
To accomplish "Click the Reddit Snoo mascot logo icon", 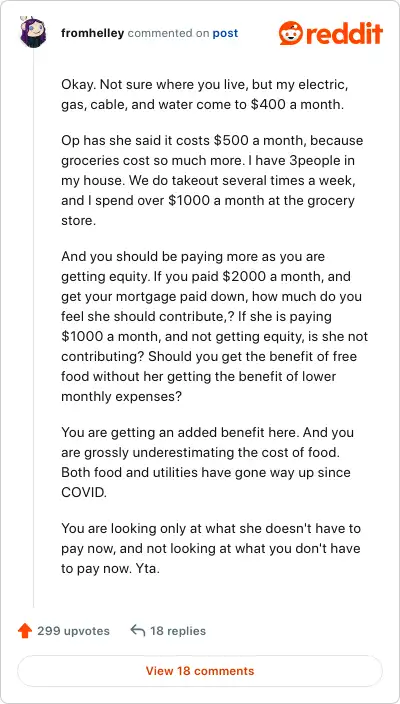I will (x=291, y=33).
